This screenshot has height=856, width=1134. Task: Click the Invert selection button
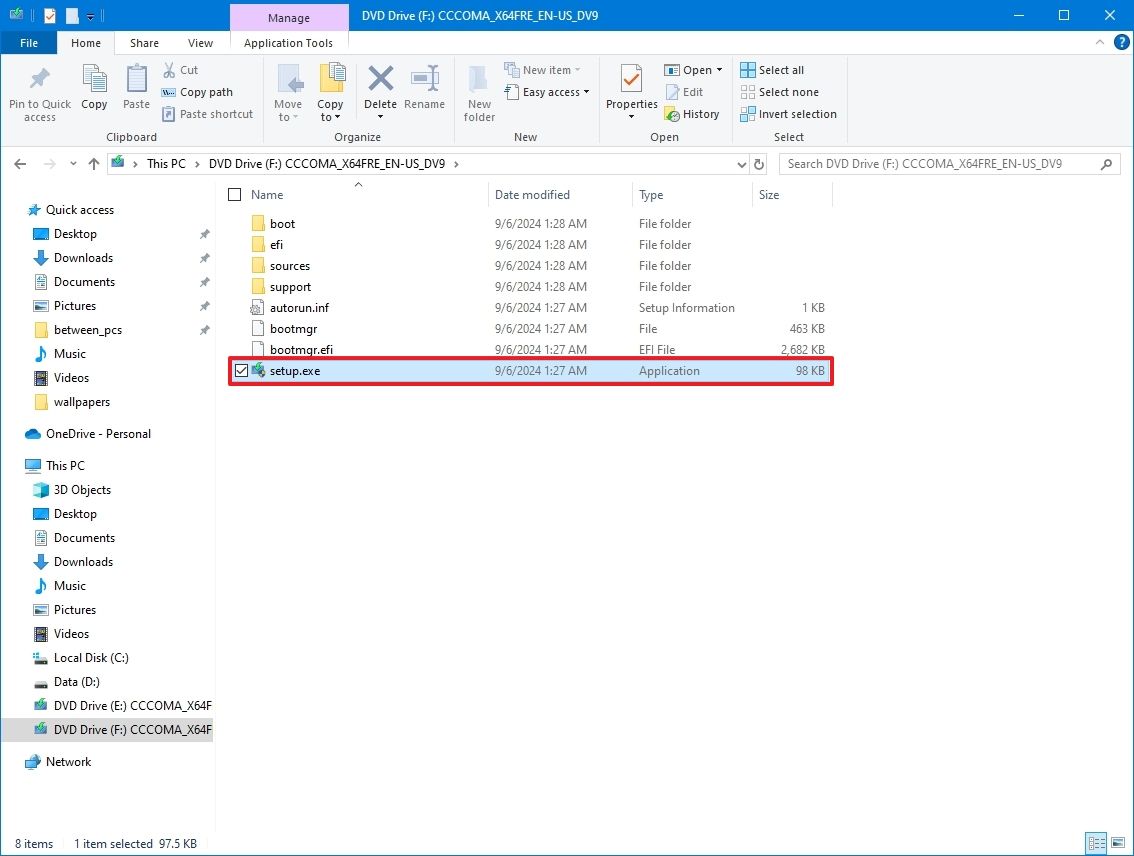788,114
